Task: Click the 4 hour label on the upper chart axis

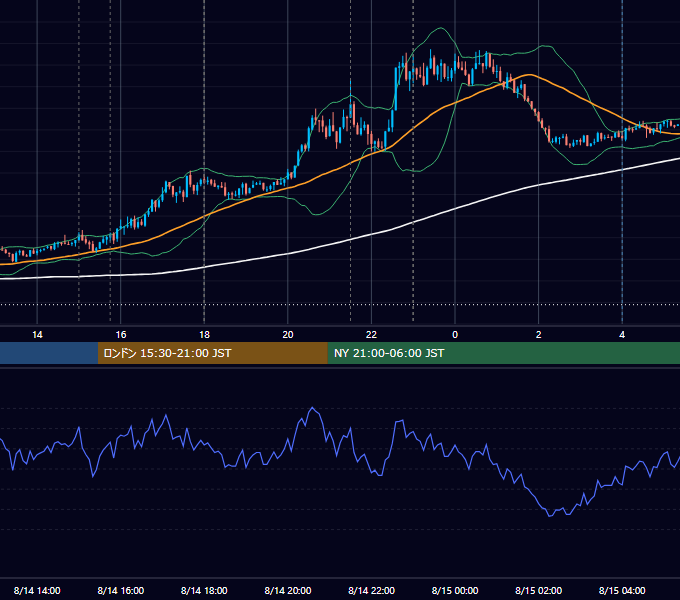Action: point(622,335)
